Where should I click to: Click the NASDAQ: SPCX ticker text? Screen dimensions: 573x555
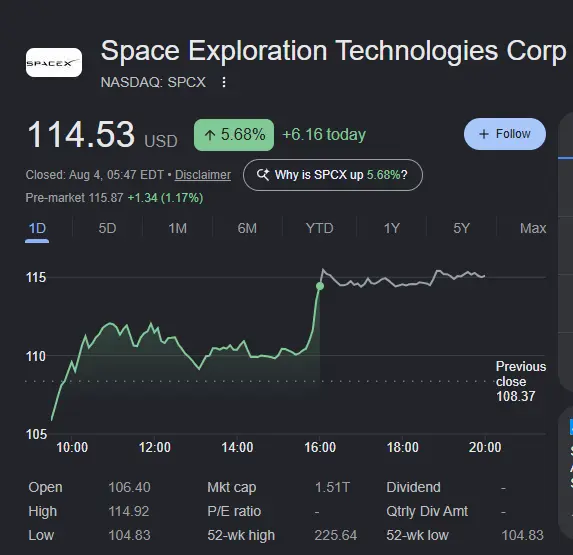coord(153,82)
